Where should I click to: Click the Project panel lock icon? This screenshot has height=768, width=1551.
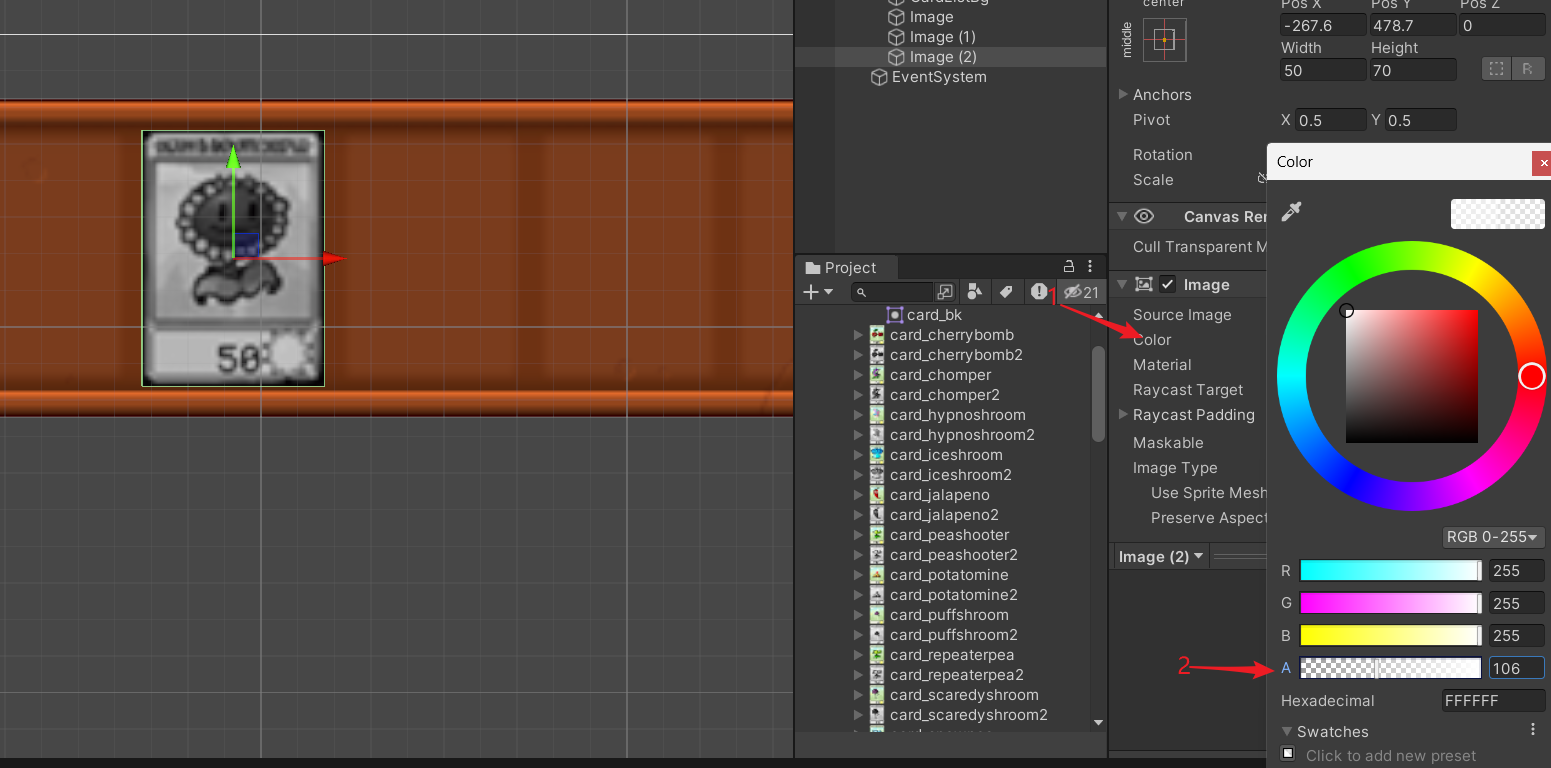coord(1069,267)
